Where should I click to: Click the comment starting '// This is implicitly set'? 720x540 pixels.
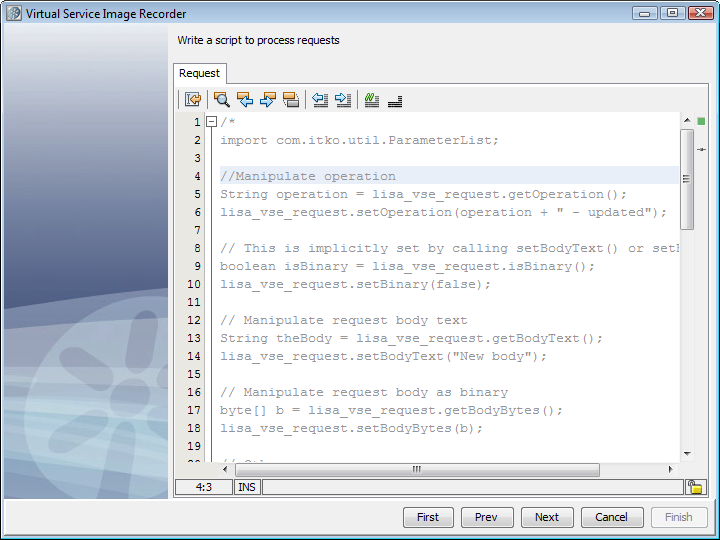pyautogui.click(x=449, y=248)
